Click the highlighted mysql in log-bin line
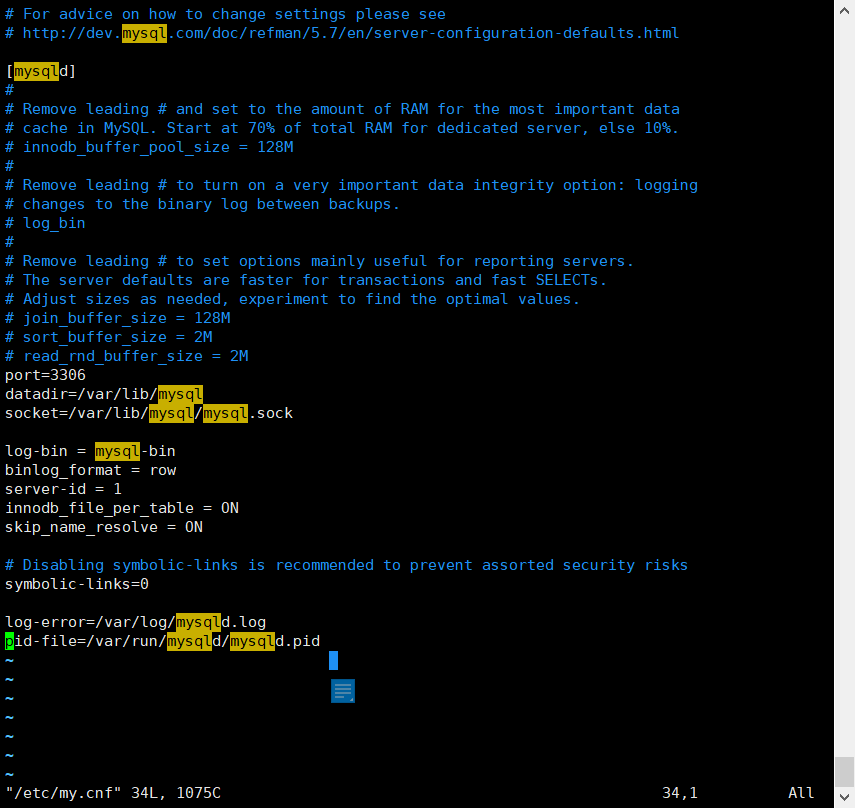 (117, 451)
